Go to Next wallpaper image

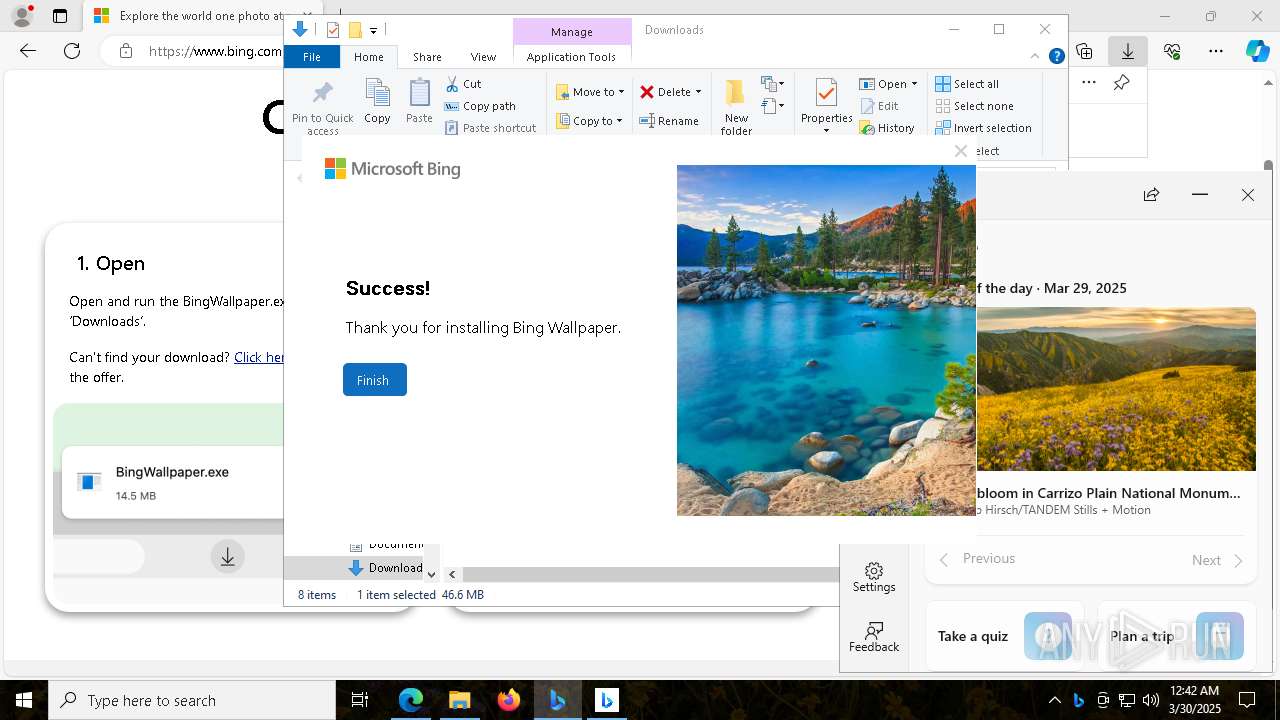[x=1217, y=560]
